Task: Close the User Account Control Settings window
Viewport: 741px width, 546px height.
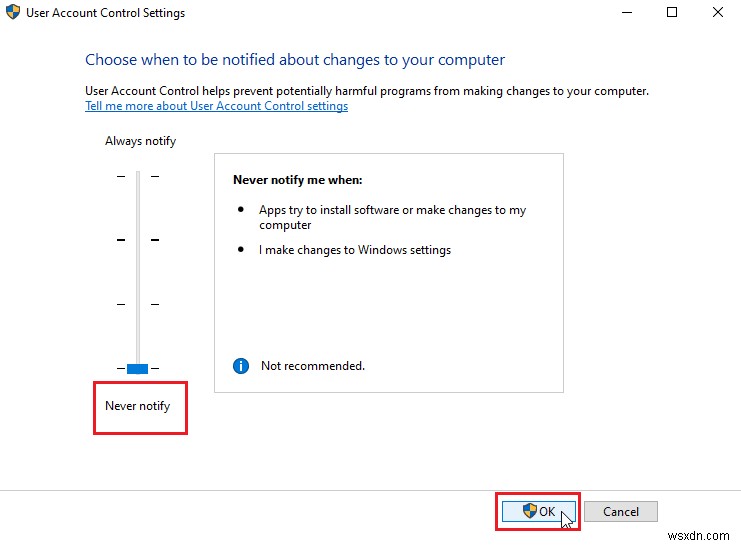Action: (718, 13)
